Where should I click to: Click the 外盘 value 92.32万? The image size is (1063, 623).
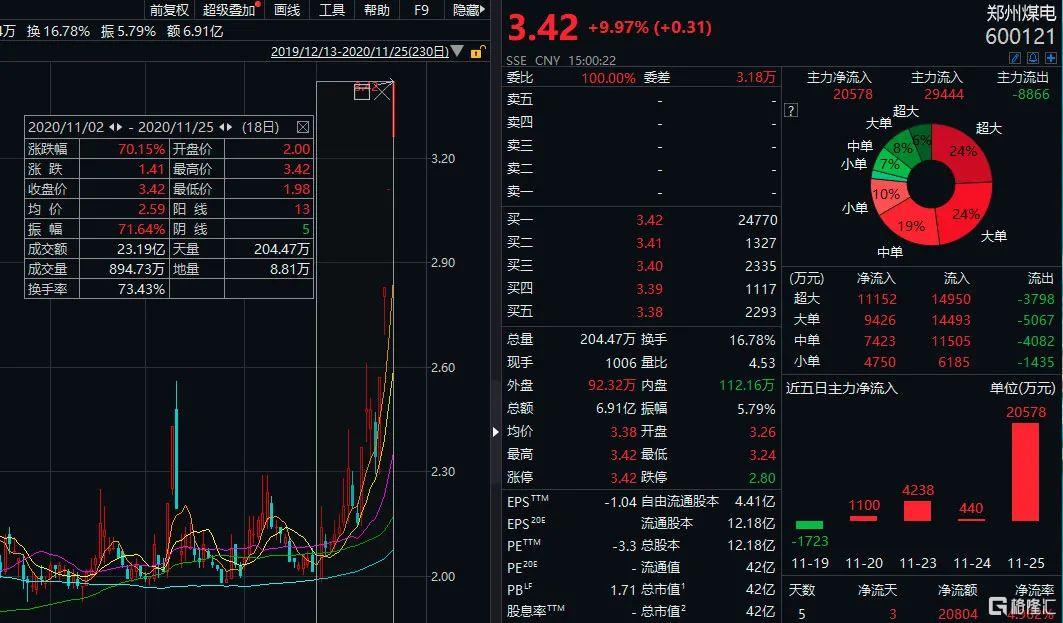(x=611, y=385)
